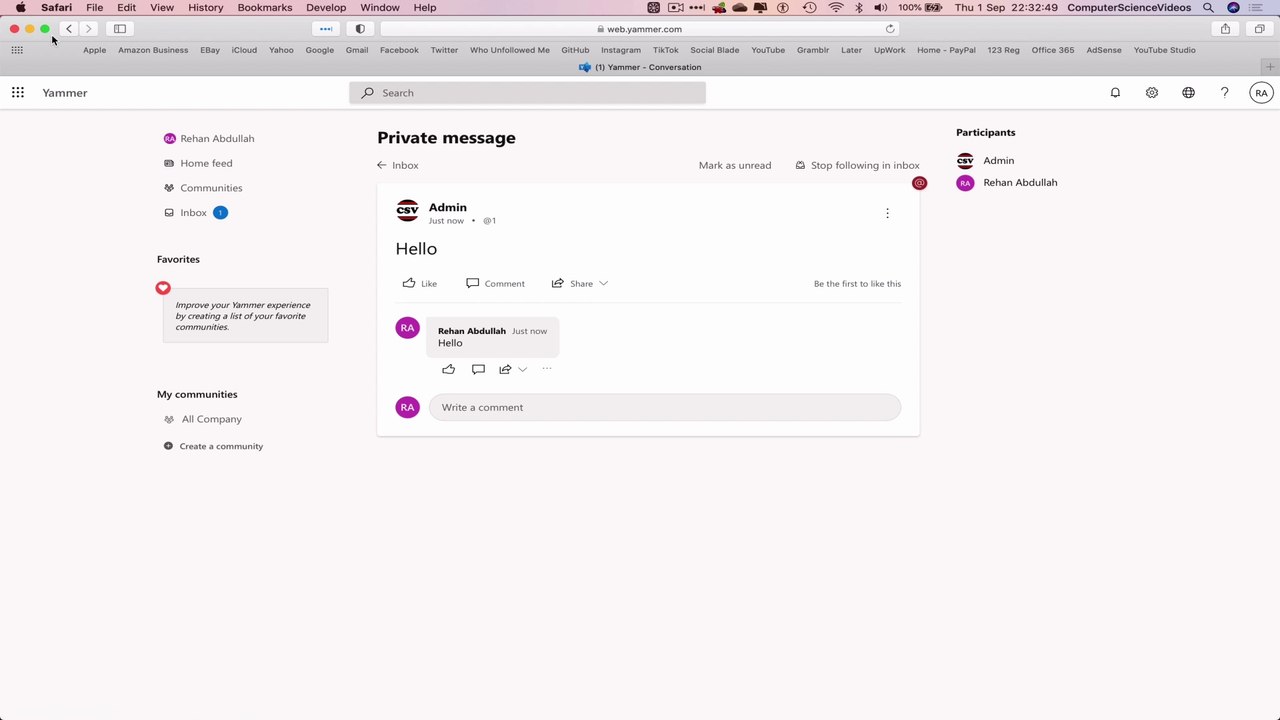Go to Home feed
This screenshot has height=720, width=1280.
click(x=198, y=163)
